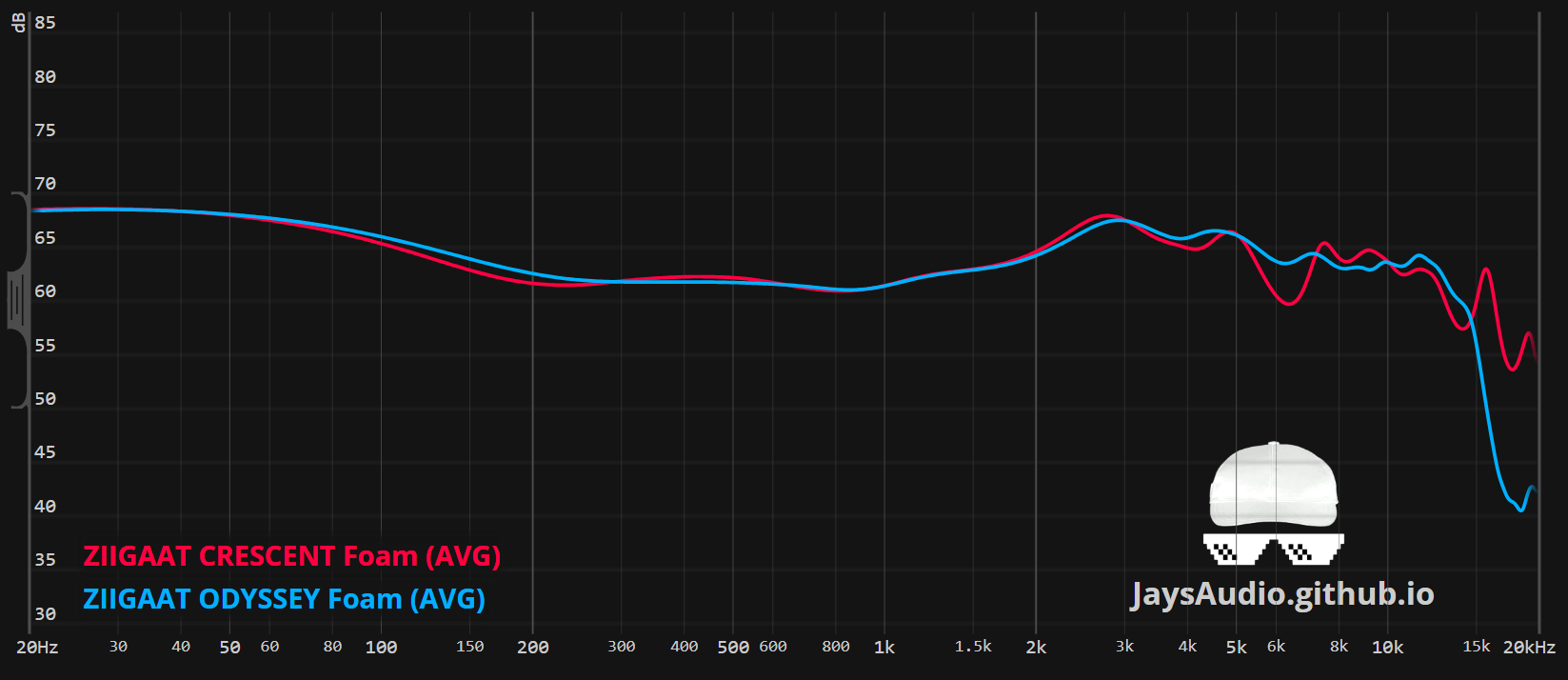Grab the vertical dB scale slider handle
This screenshot has height=680, width=1568.
(x=18, y=301)
